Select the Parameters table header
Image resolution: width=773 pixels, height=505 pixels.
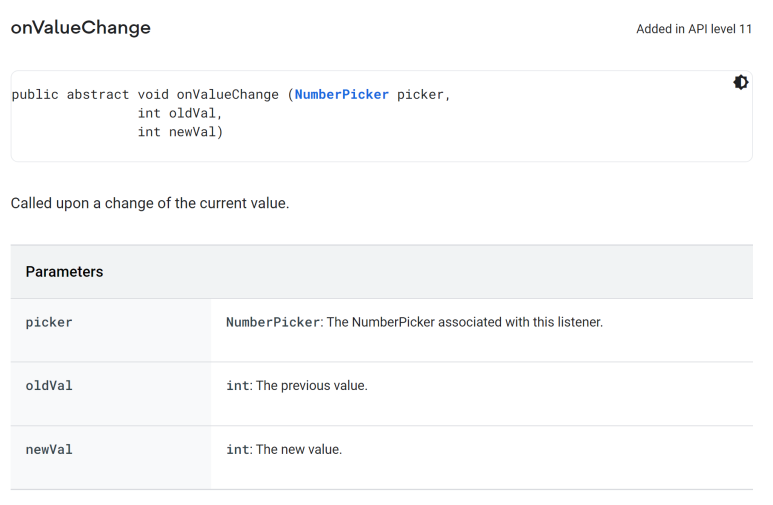point(382,272)
